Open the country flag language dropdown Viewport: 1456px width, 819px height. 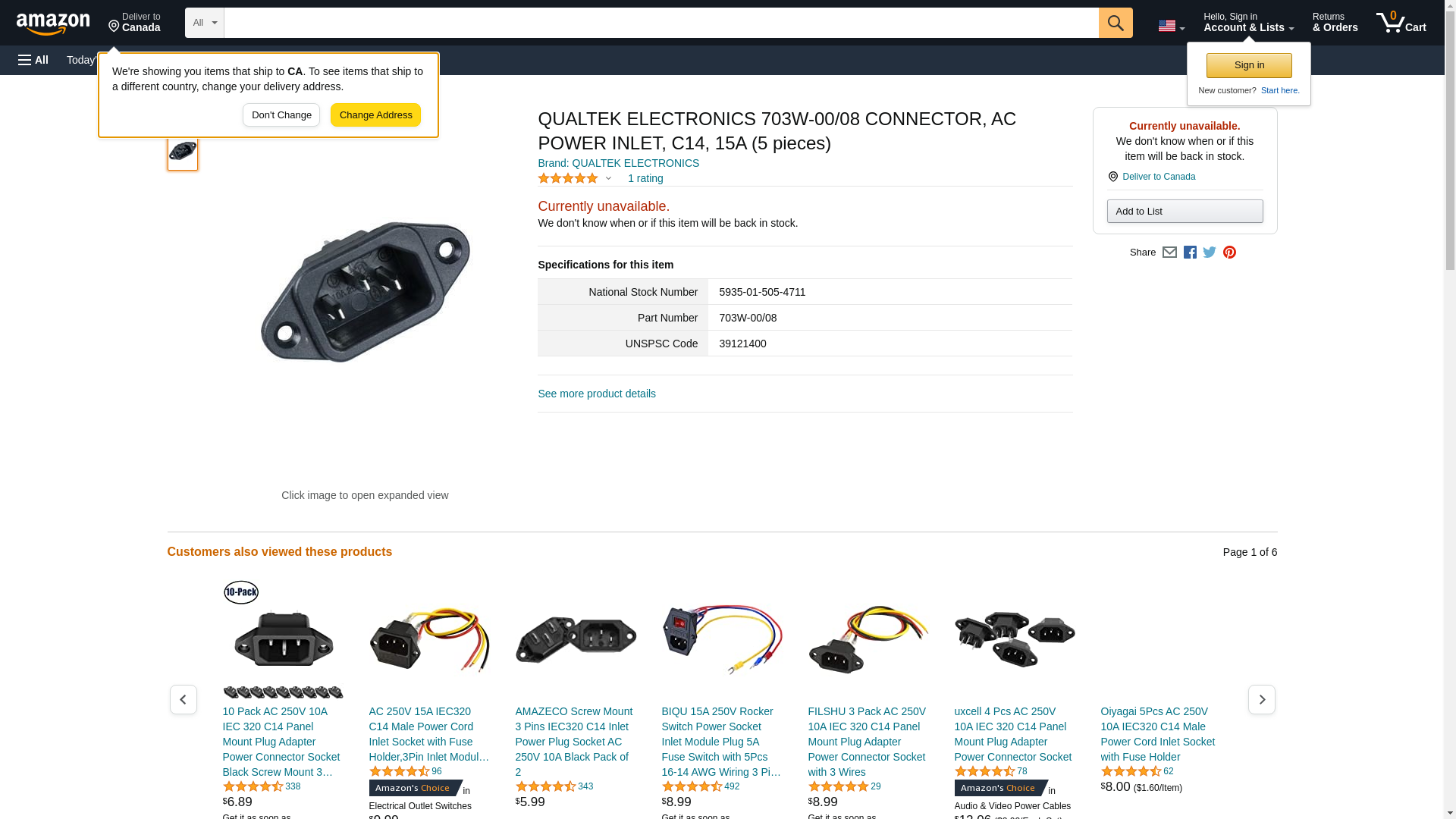tap(1171, 26)
